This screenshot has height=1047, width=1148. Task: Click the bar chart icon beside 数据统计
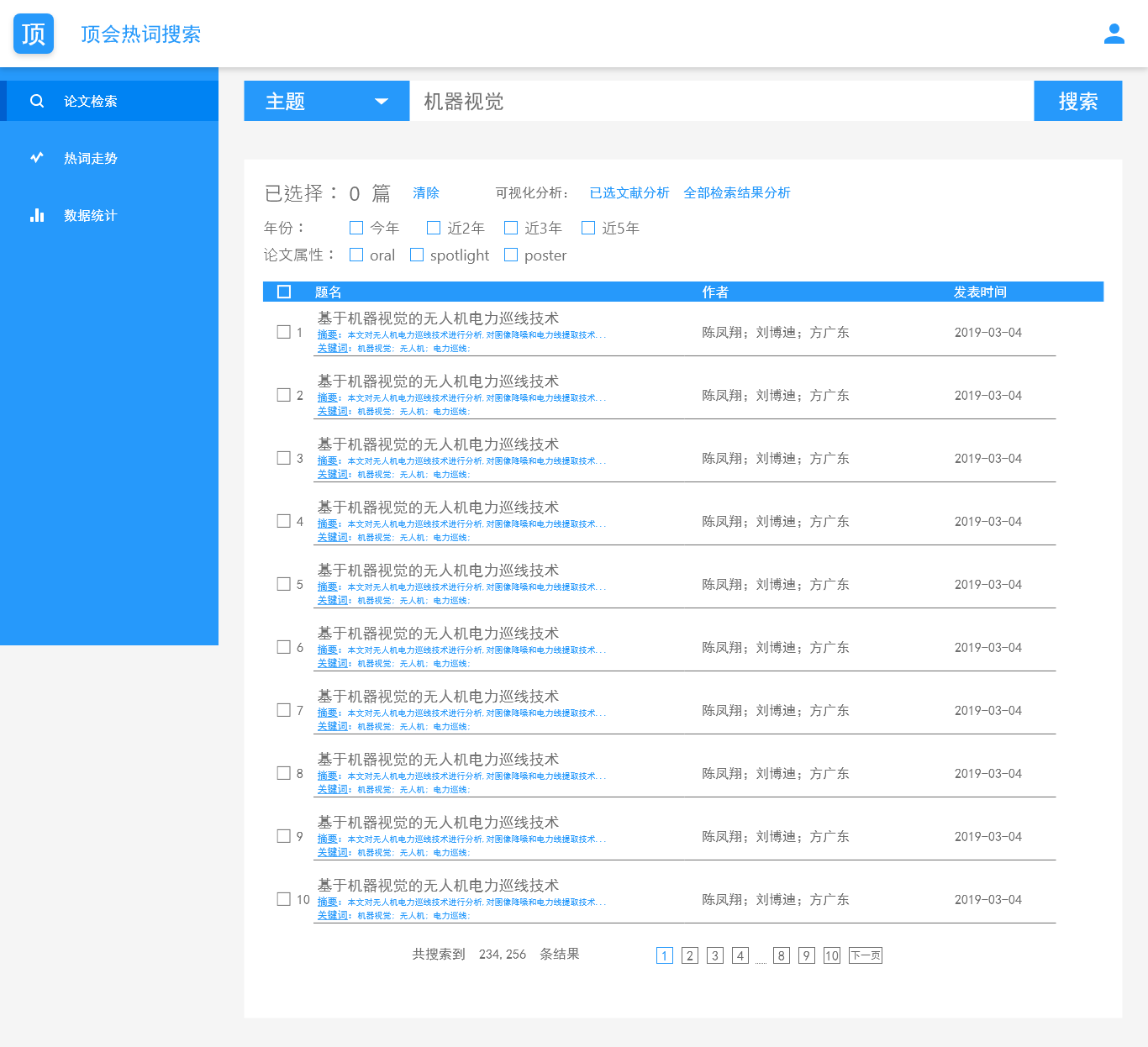[37, 215]
